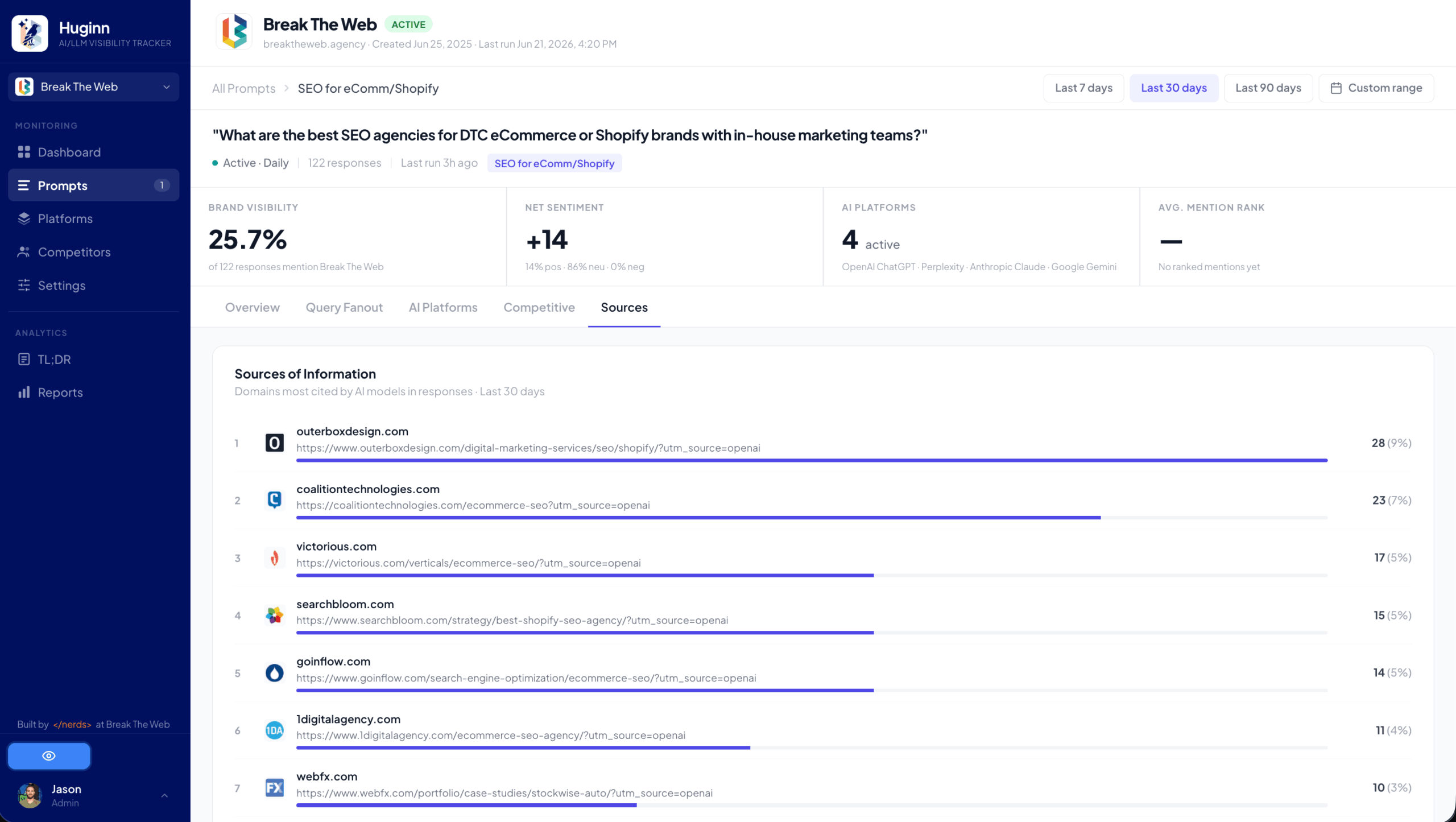Click Jason's profile avatar
Screen dimensions: 1456x822
[30, 795]
